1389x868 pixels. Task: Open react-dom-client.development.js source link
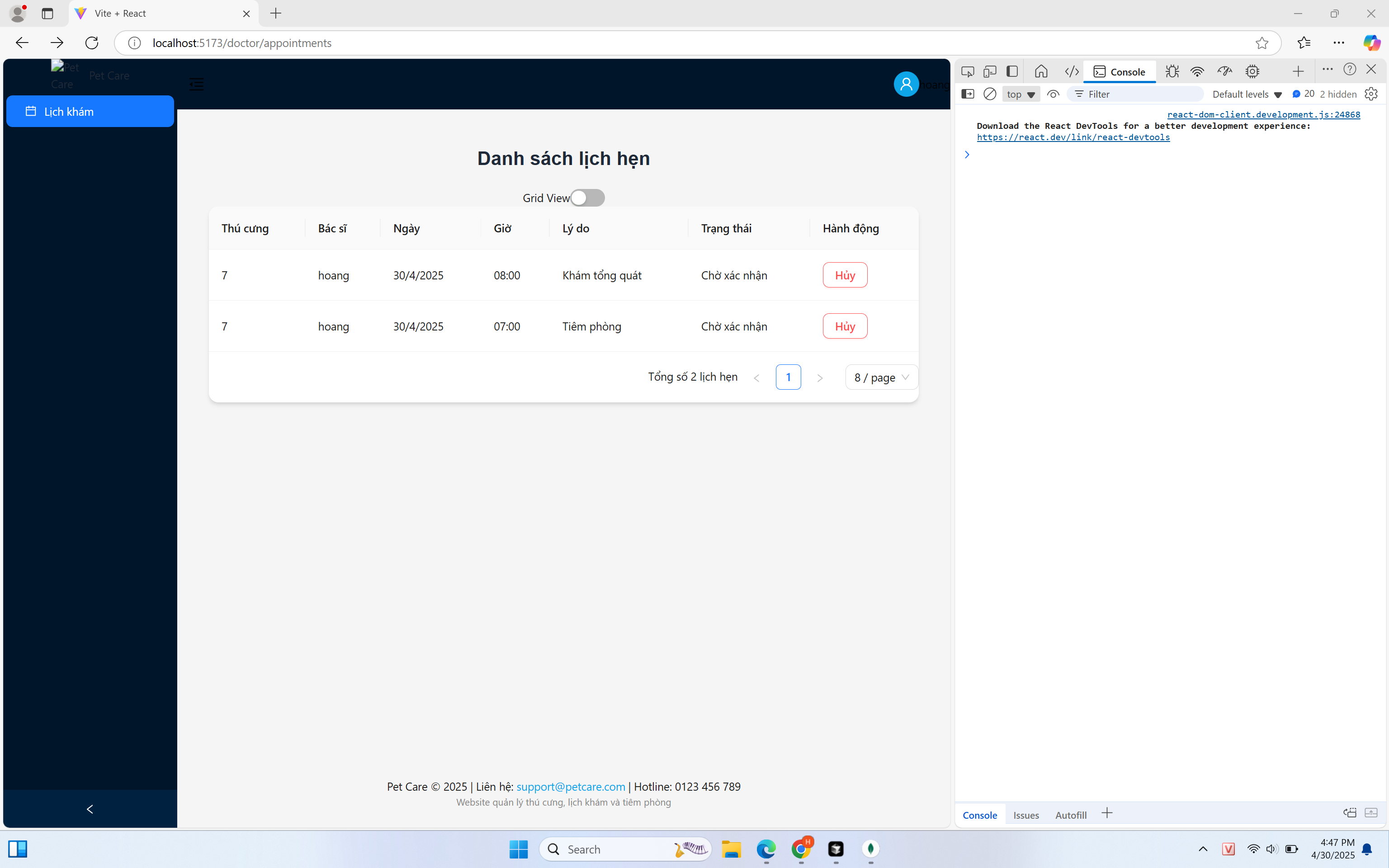[1263, 114]
